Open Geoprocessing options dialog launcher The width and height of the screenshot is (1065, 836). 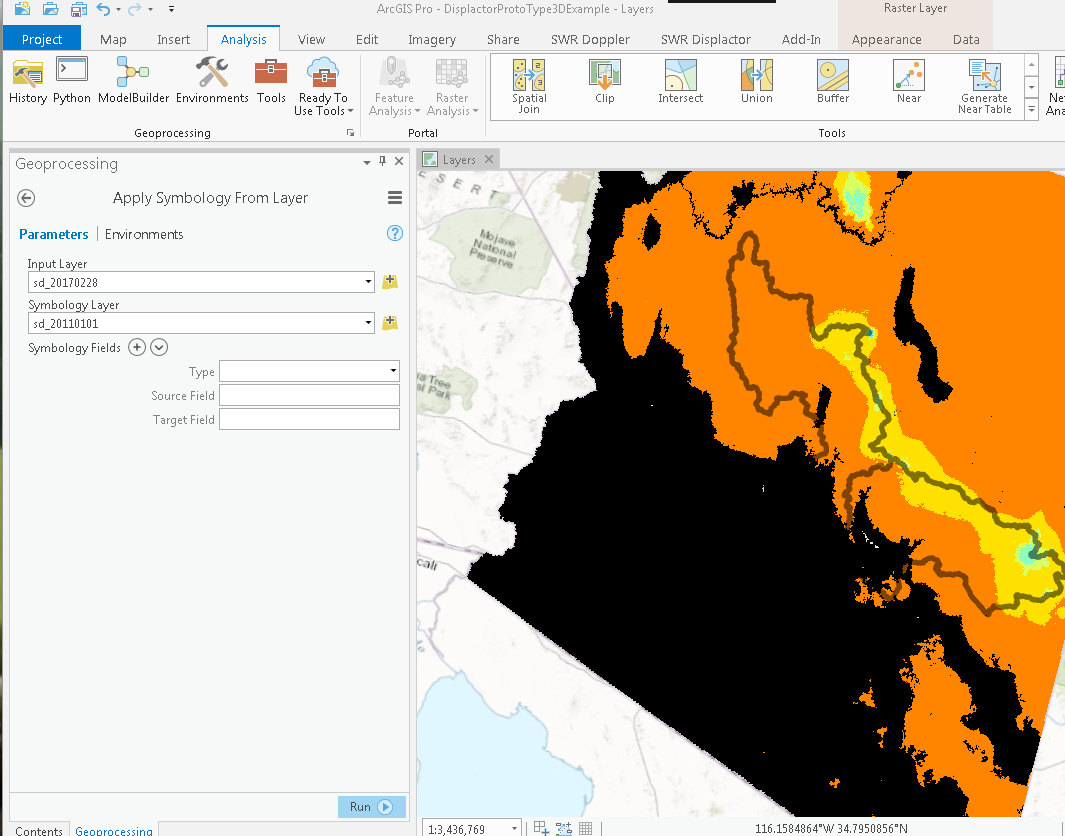[x=350, y=132]
